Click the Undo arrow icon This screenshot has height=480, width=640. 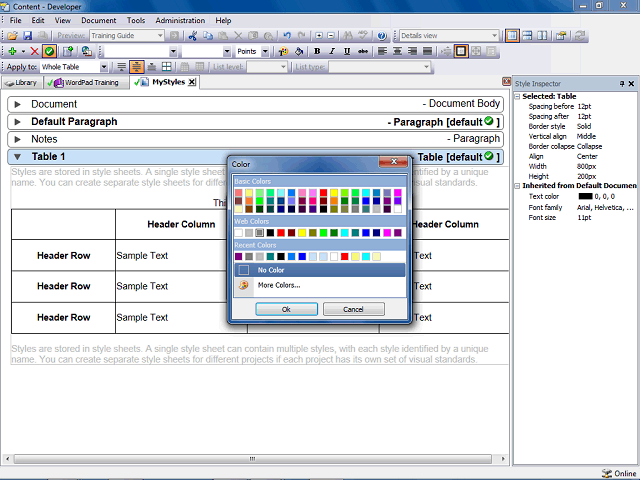point(287,36)
